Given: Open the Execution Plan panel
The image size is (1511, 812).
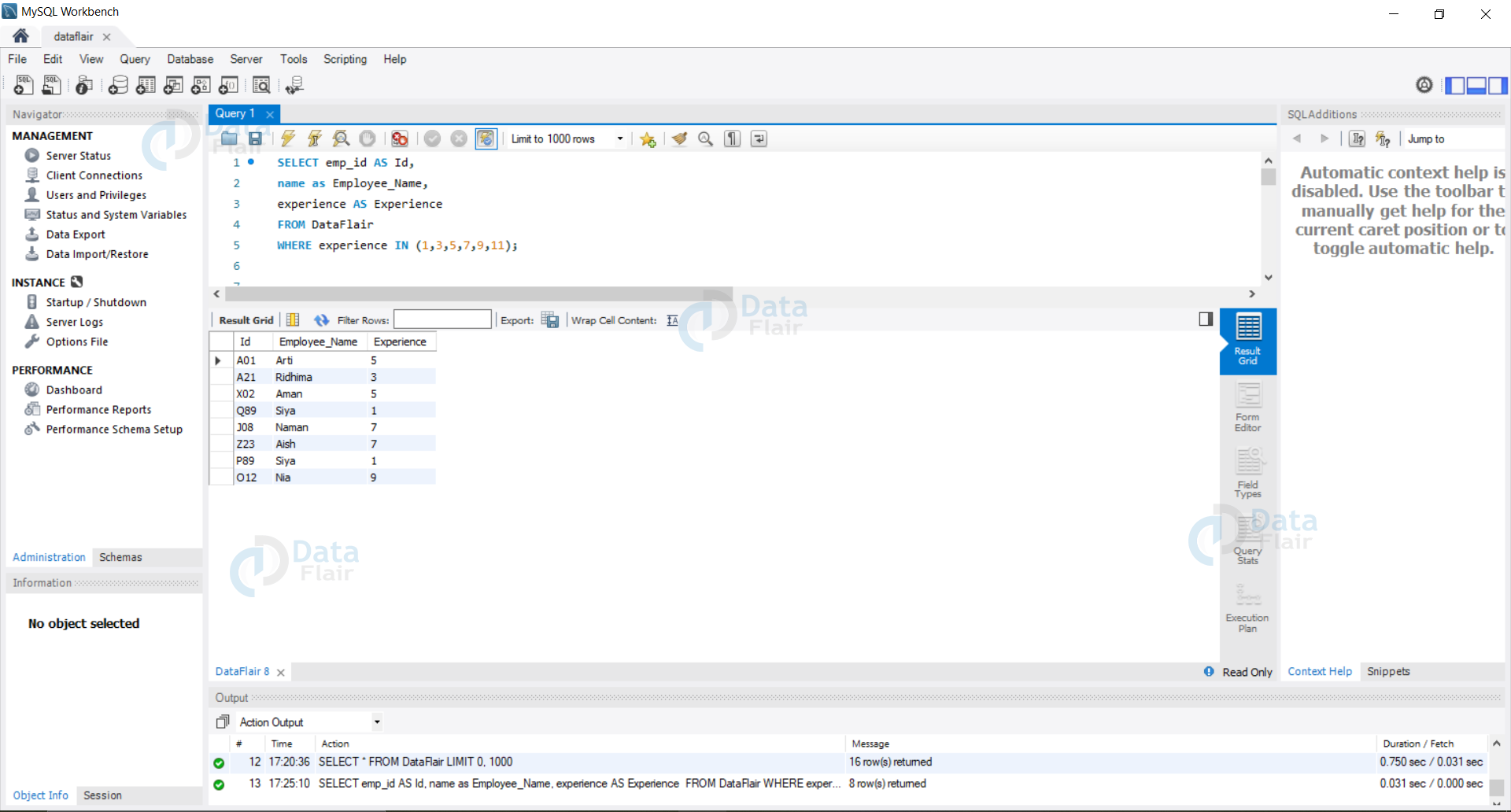Looking at the screenshot, I should point(1247,607).
